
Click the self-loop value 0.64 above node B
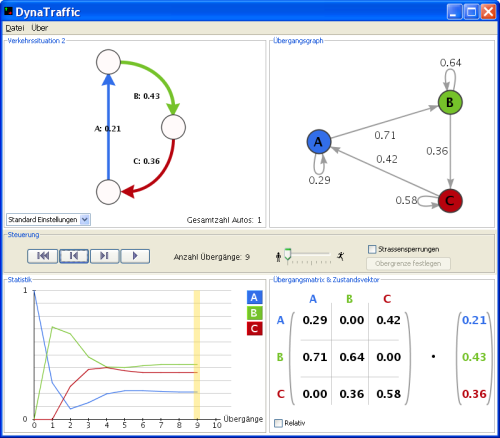(x=450, y=63)
